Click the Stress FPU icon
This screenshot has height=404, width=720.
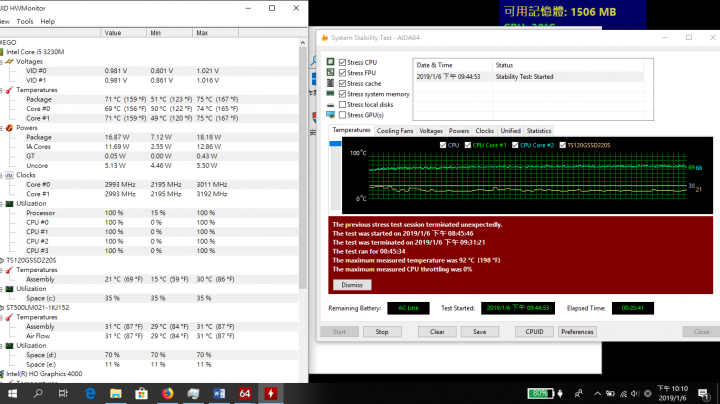click(x=330, y=72)
